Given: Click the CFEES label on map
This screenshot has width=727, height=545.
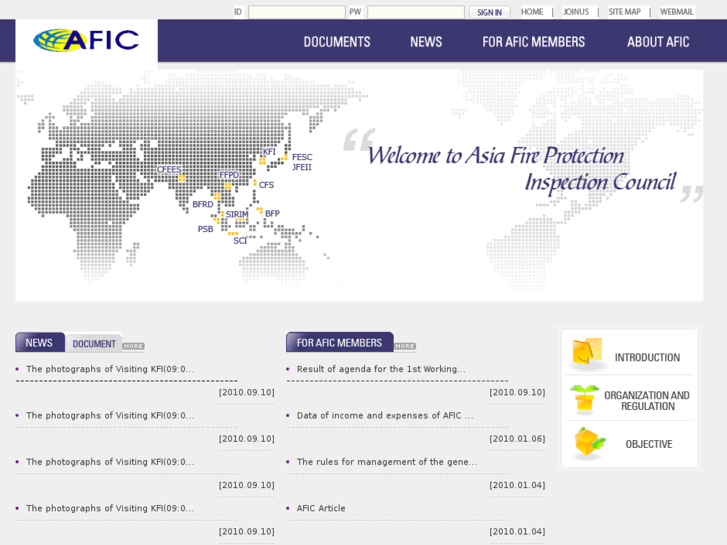Looking at the screenshot, I should click(169, 169).
